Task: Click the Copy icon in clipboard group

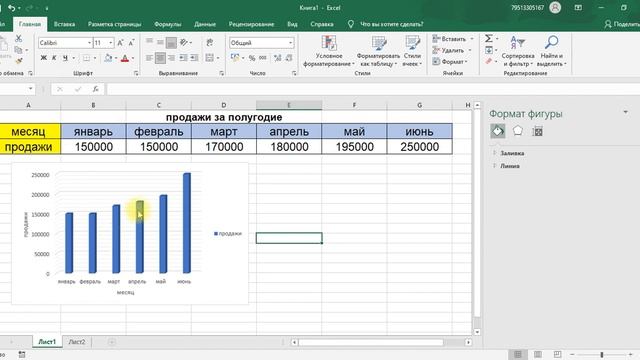Action: 18,50
